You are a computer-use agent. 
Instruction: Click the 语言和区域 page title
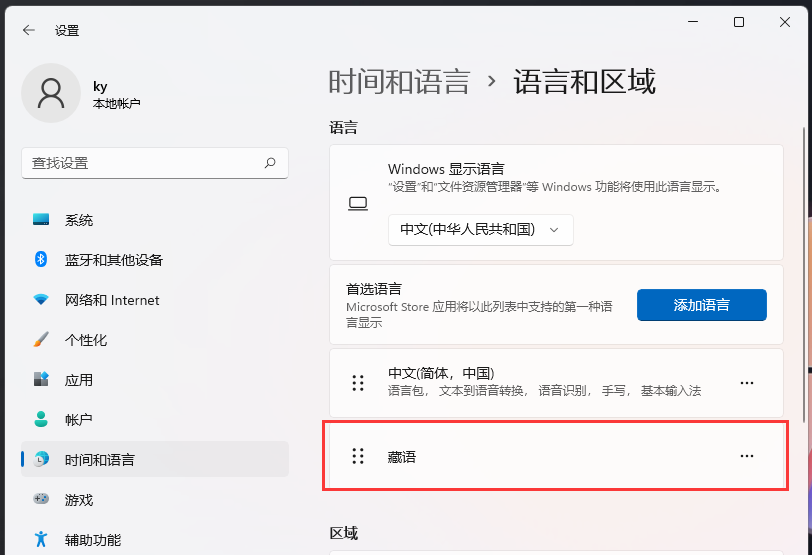point(585,82)
